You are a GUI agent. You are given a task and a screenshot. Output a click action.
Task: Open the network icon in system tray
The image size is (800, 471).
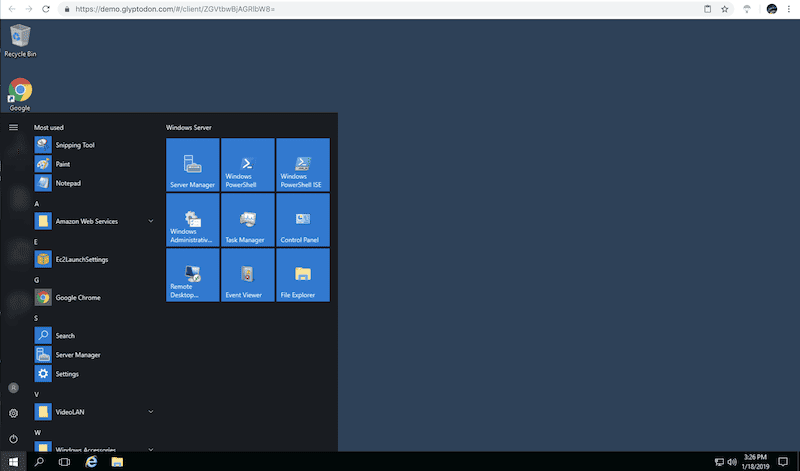[x=719, y=462]
